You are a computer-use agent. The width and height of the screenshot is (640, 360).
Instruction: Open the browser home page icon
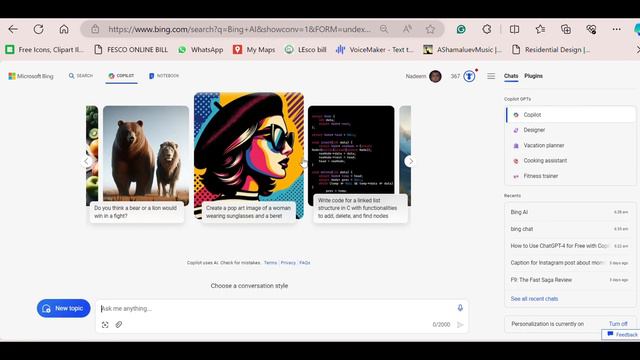[64, 29]
